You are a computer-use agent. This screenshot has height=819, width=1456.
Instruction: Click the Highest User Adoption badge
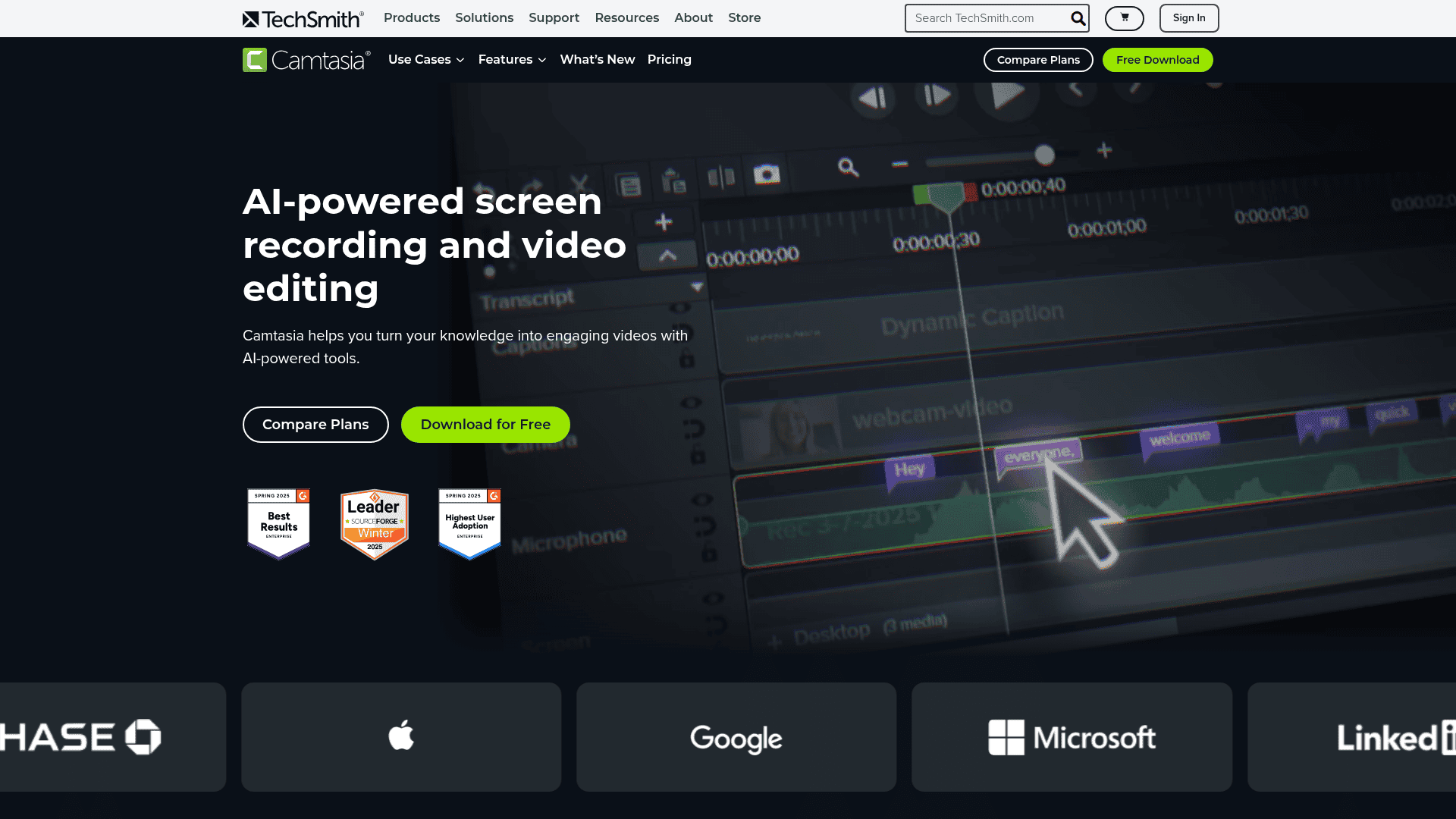tap(470, 524)
